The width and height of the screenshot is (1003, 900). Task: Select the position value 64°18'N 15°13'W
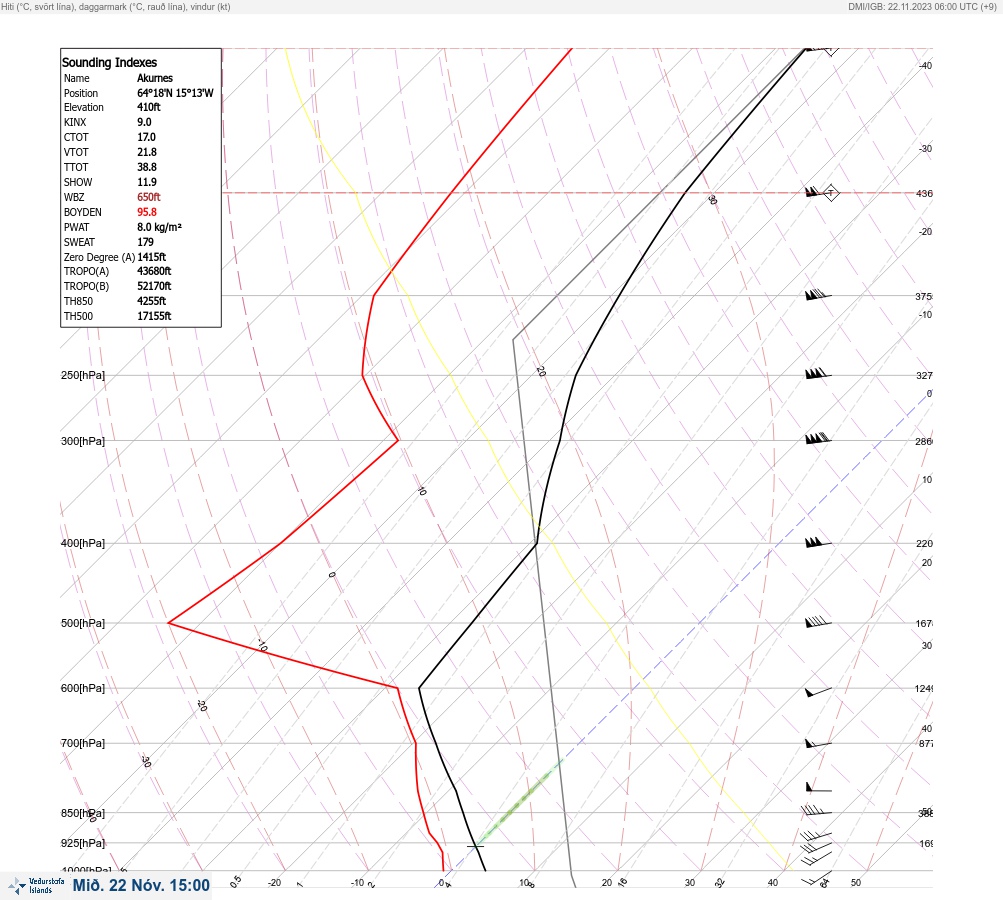point(175,93)
